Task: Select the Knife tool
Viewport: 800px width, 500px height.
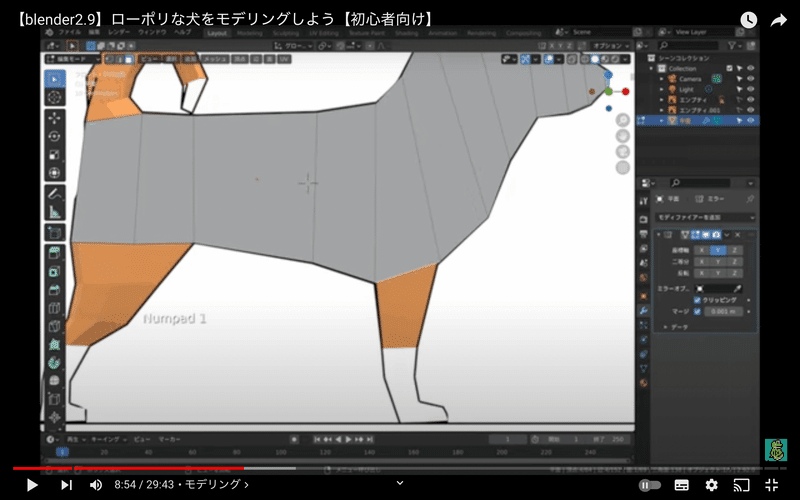Action: click(x=55, y=327)
